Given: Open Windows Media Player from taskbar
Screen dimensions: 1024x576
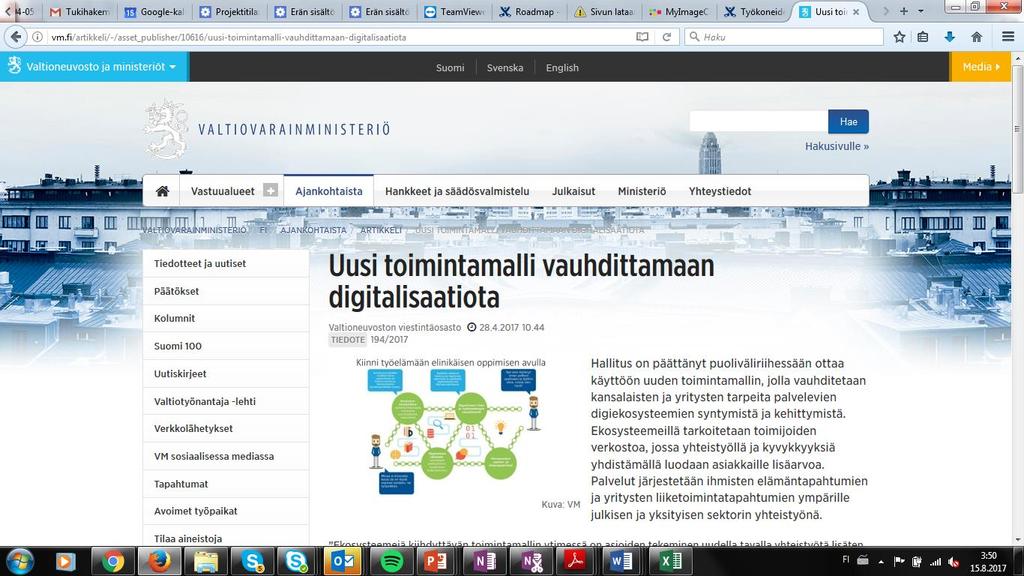Looking at the screenshot, I should tap(65, 562).
